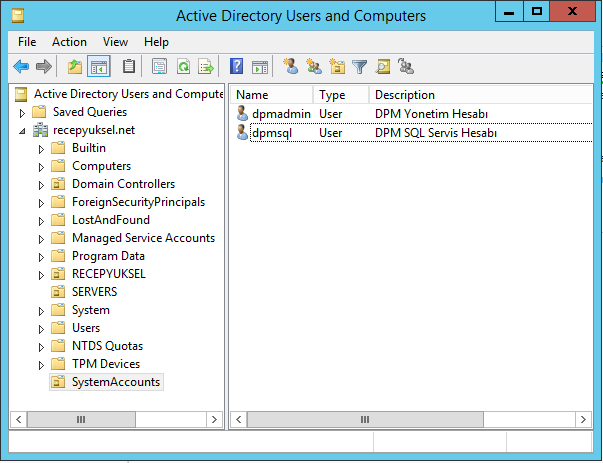
Task: Expand the Saved Queries node
Action: click(x=22, y=113)
